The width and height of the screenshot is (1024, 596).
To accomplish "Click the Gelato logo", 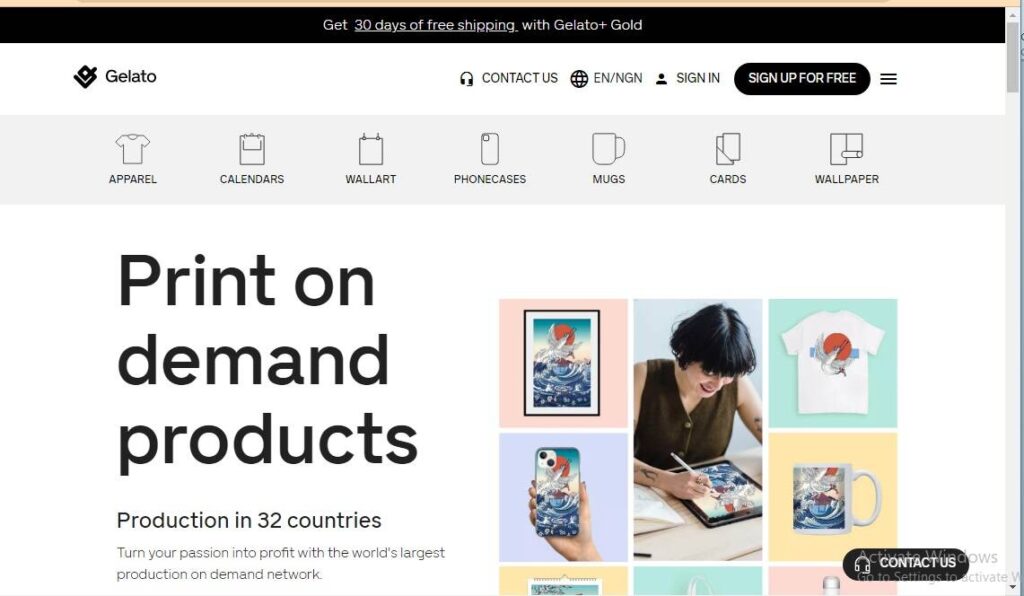I will tap(115, 77).
